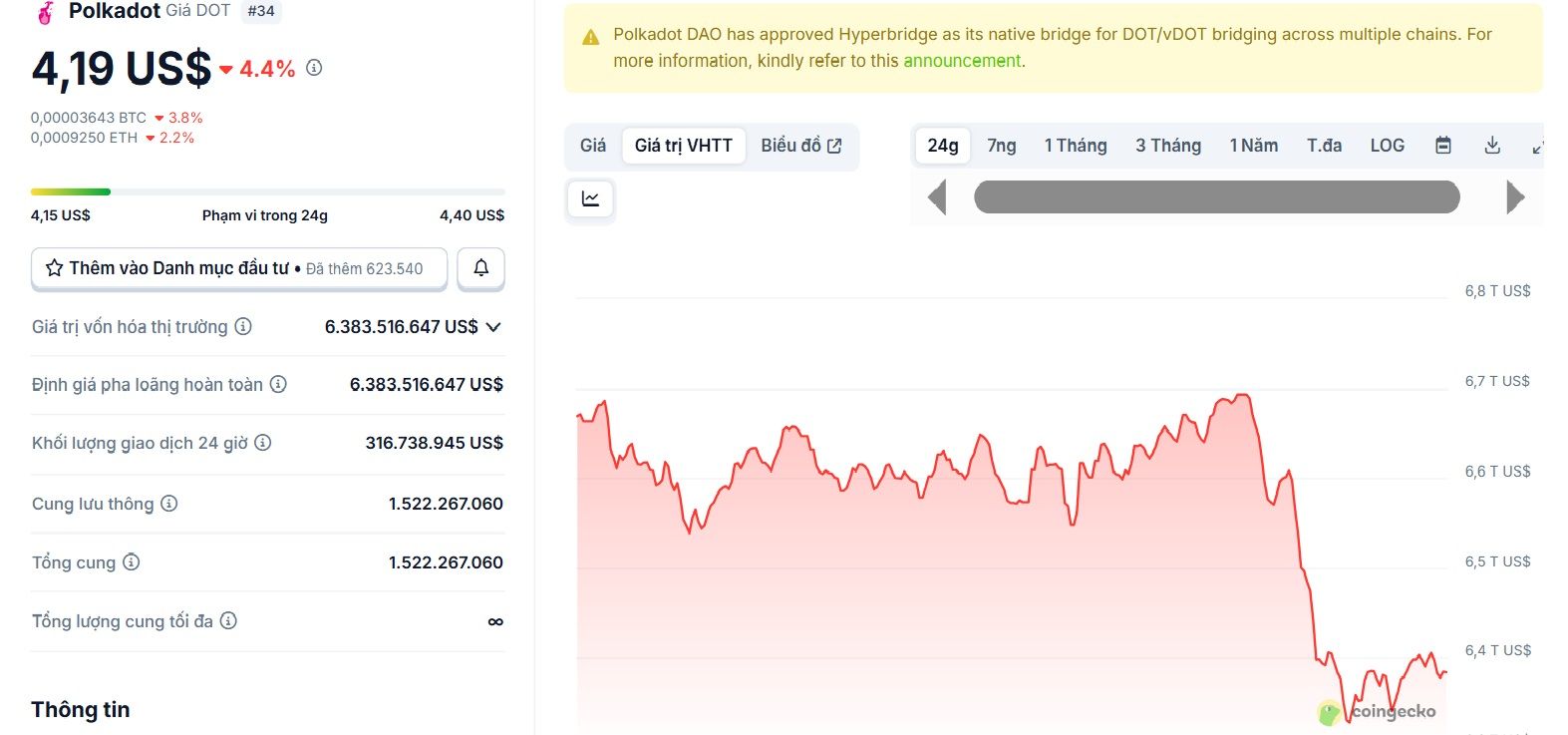Click the 4,19 US$ price
The width and height of the screenshot is (1568, 735).
[122, 69]
